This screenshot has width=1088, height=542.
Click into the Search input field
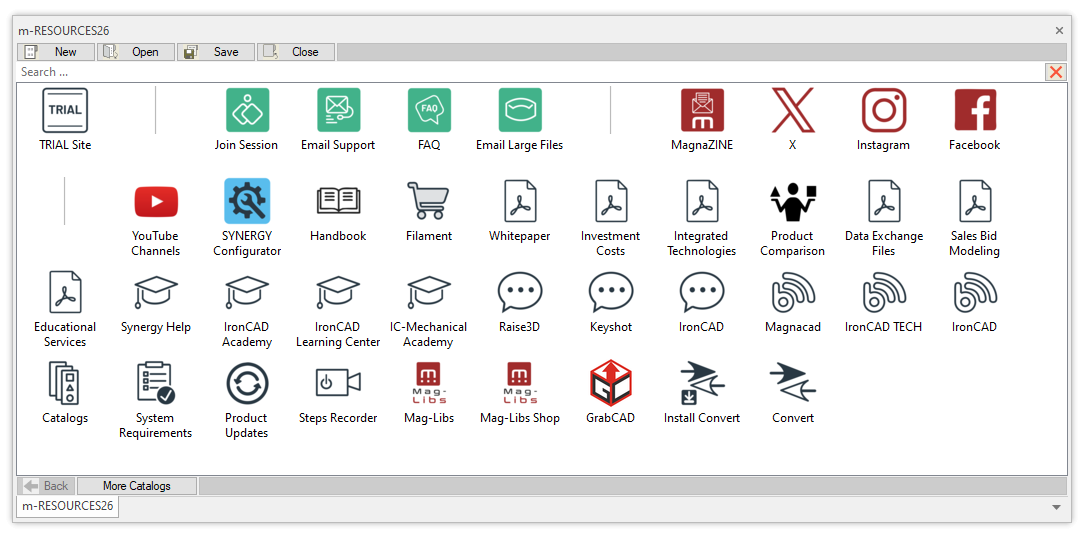(500, 72)
